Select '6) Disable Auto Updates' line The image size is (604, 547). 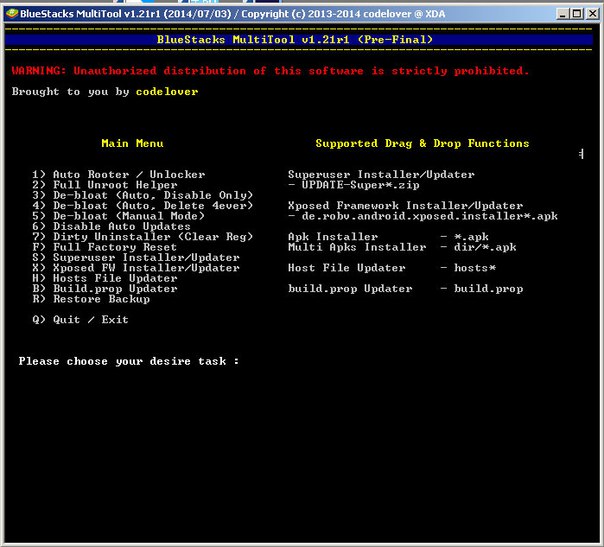pos(112,227)
